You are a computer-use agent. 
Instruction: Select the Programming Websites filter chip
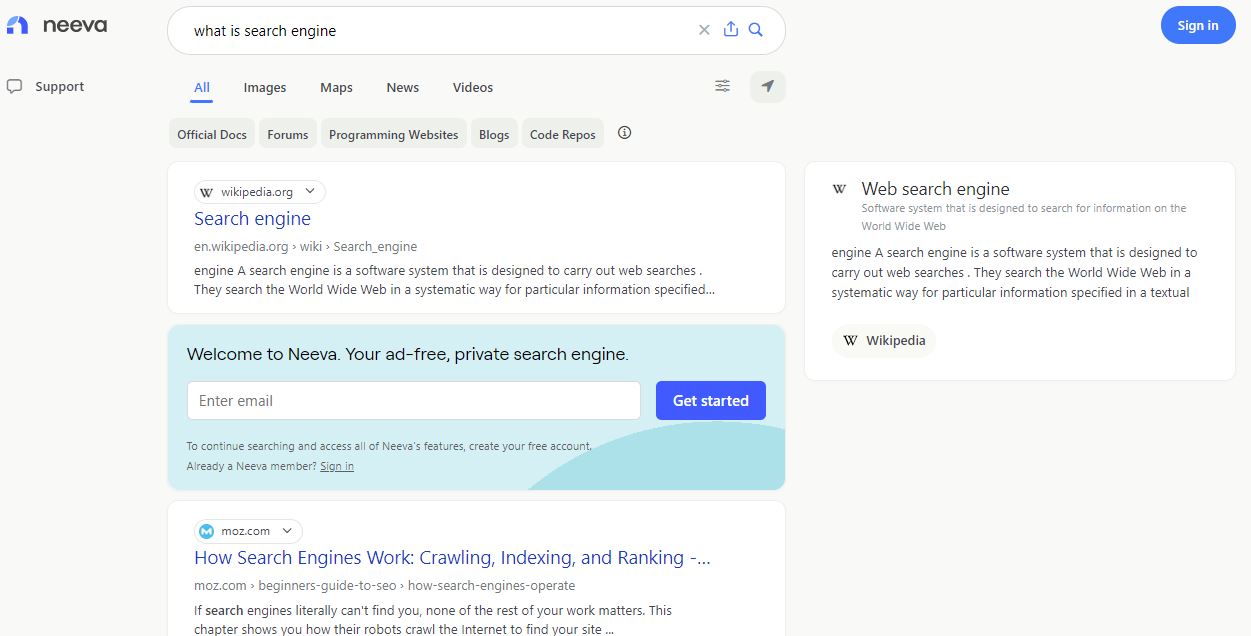(394, 134)
